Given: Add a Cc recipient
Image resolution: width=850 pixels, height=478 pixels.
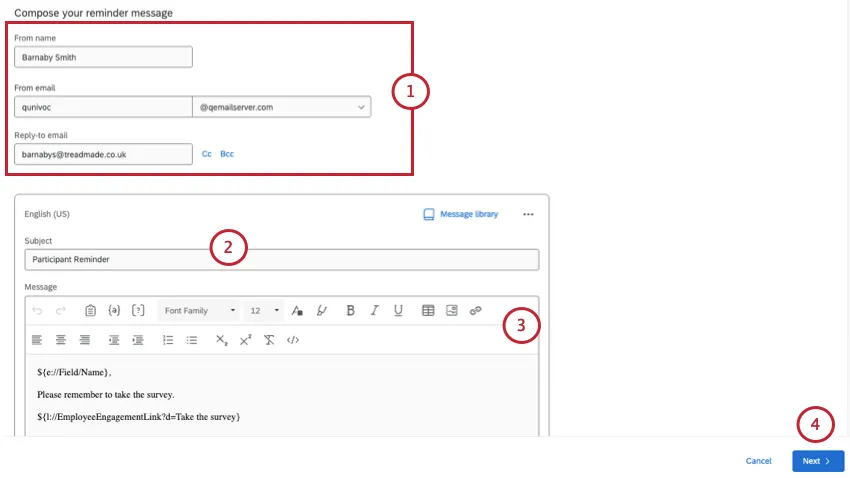Looking at the screenshot, I should pyautogui.click(x=207, y=154).
